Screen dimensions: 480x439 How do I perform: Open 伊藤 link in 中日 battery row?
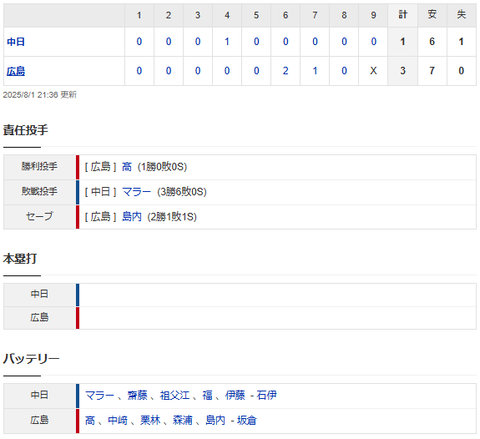click(235, 395)
